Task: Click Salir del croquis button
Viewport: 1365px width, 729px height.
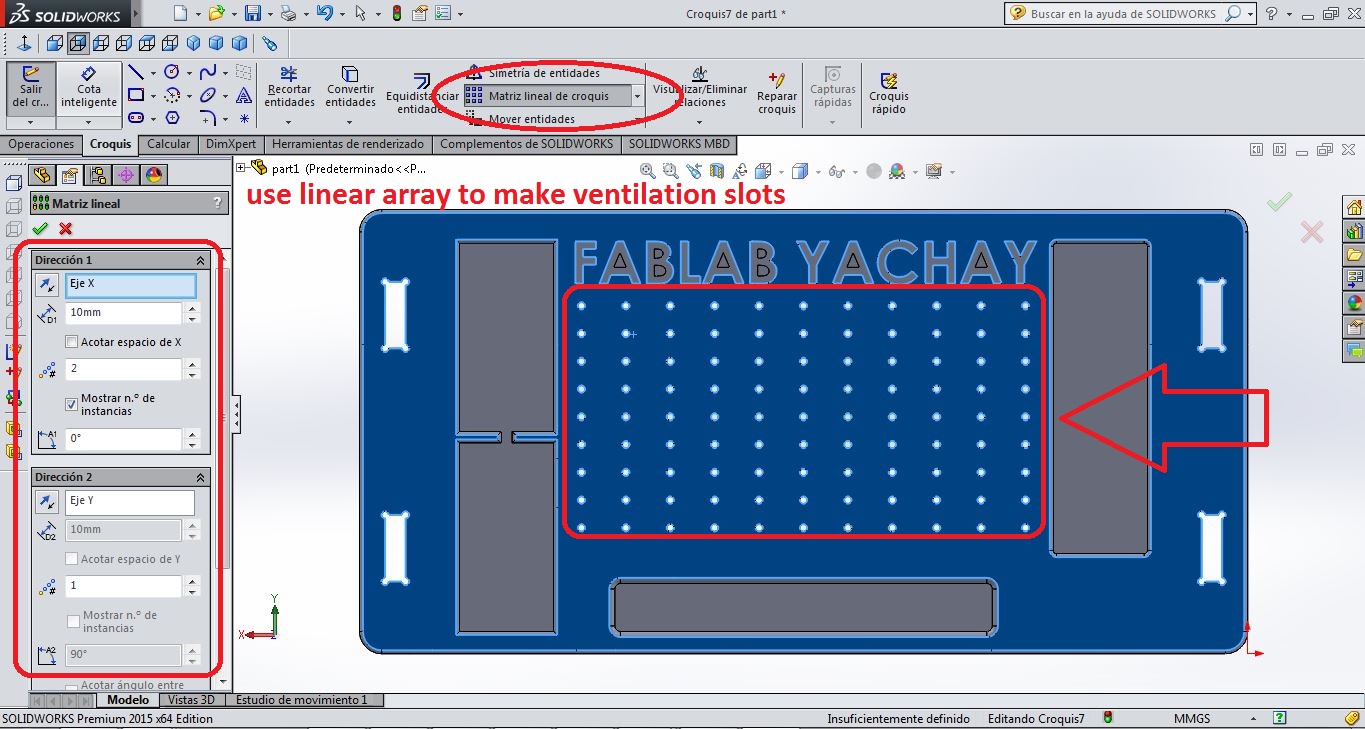Action: pyautogui.click(x=31, y=88)
